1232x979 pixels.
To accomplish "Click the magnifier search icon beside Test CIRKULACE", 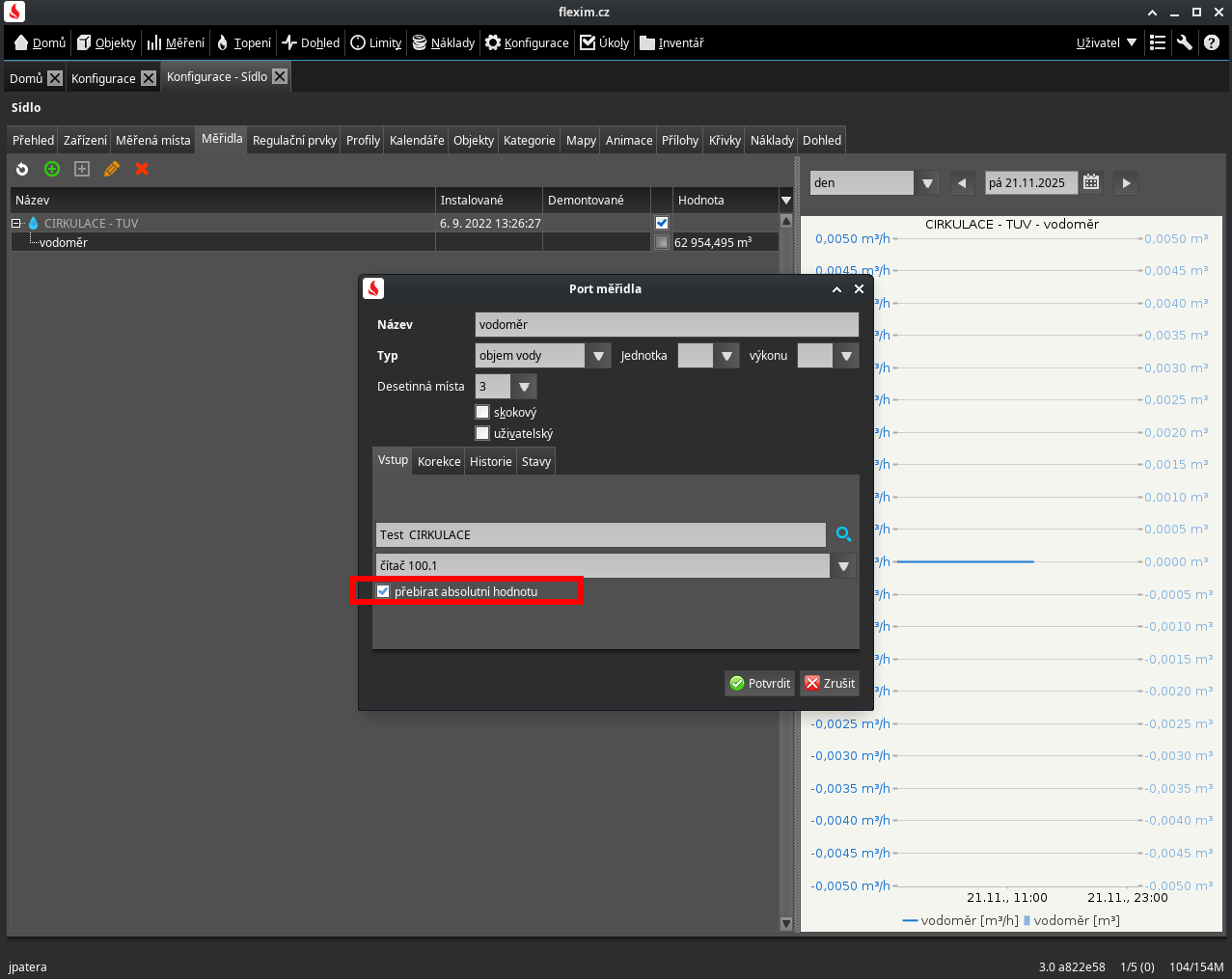I will [x=844, y=534].
